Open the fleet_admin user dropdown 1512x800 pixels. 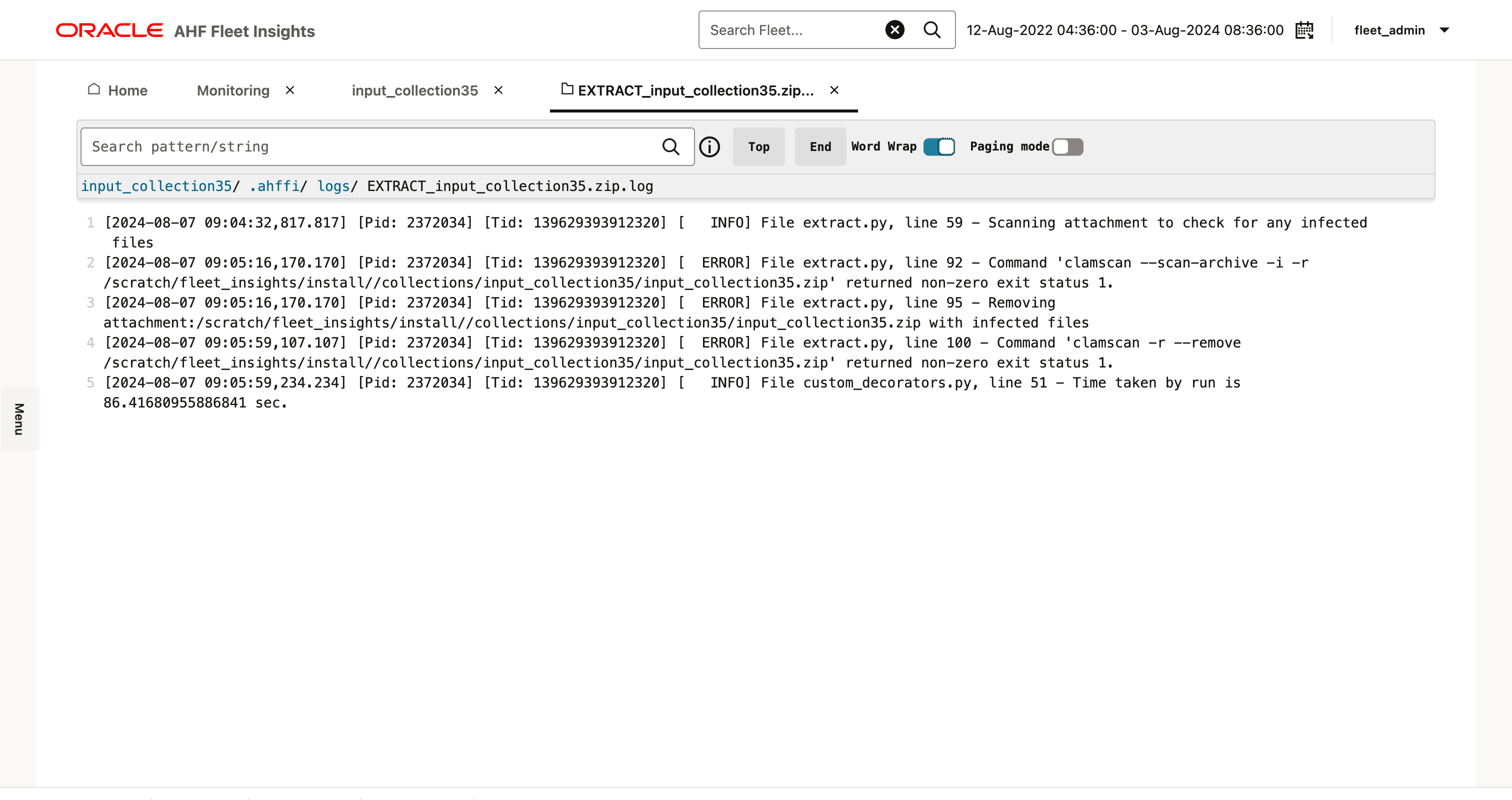coord(1402,30)
